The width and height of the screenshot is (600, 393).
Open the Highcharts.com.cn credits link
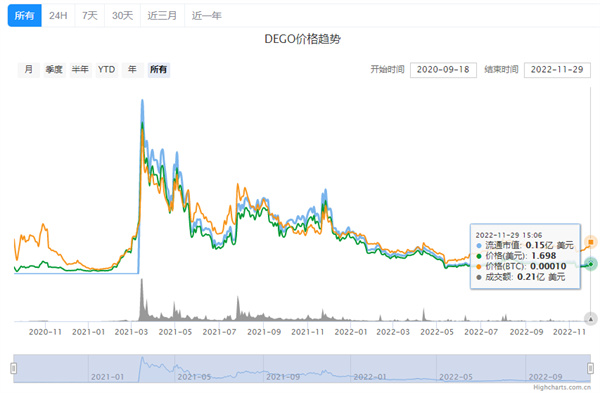(562, 387)
